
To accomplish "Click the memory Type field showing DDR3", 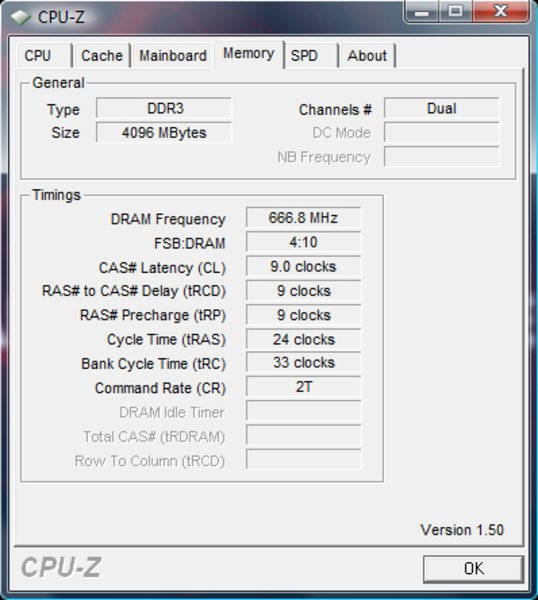I will 164,108.
